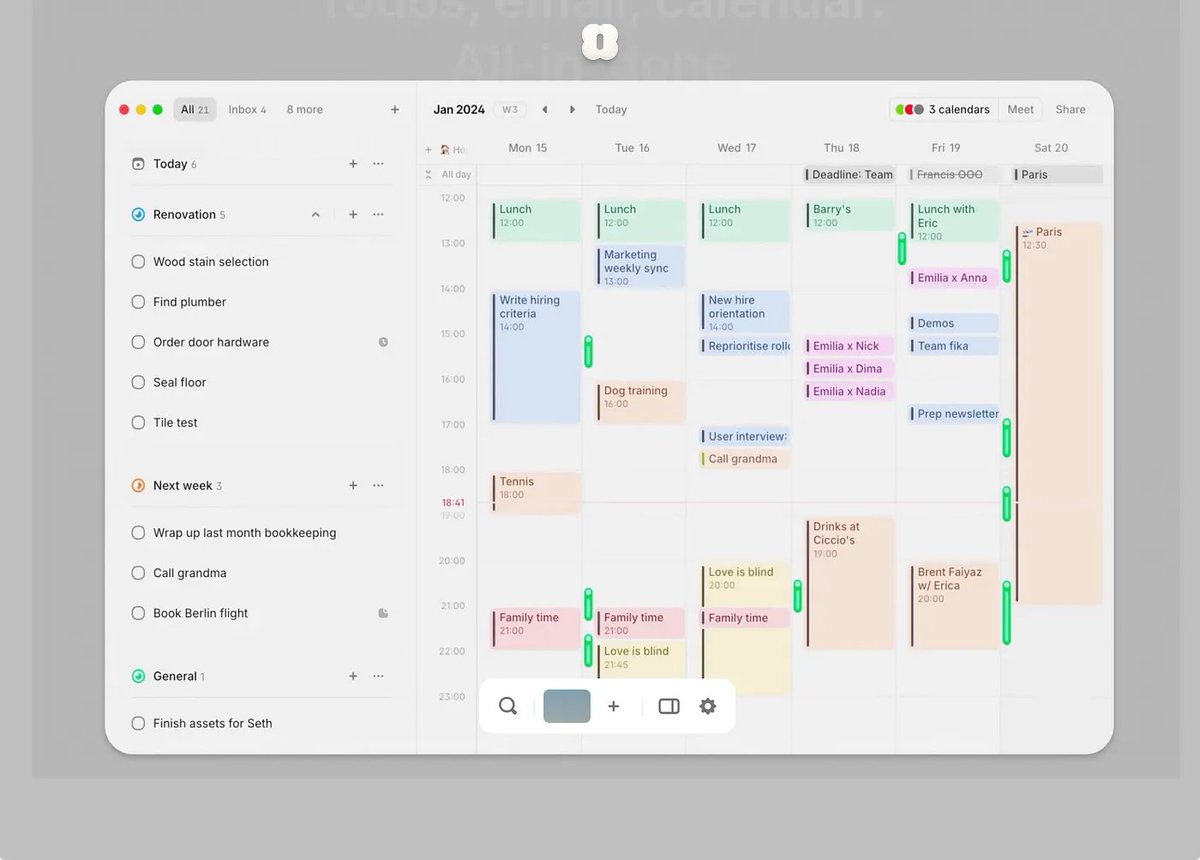Select the All tab
The height and width of the screenshot is (860, 1200).
click(195, 110)
